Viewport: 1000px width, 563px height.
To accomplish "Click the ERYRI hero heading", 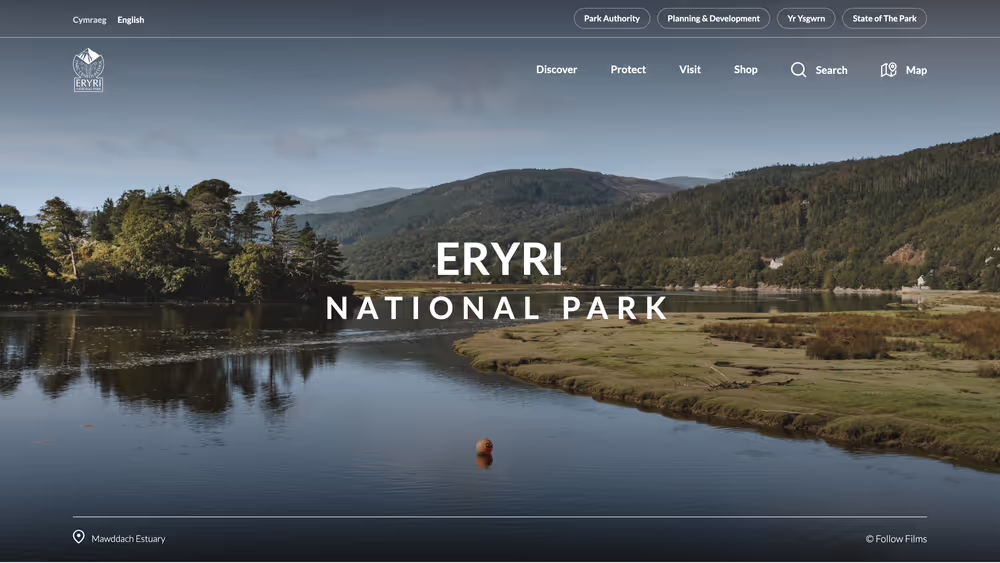I will (x=499, y=259).
